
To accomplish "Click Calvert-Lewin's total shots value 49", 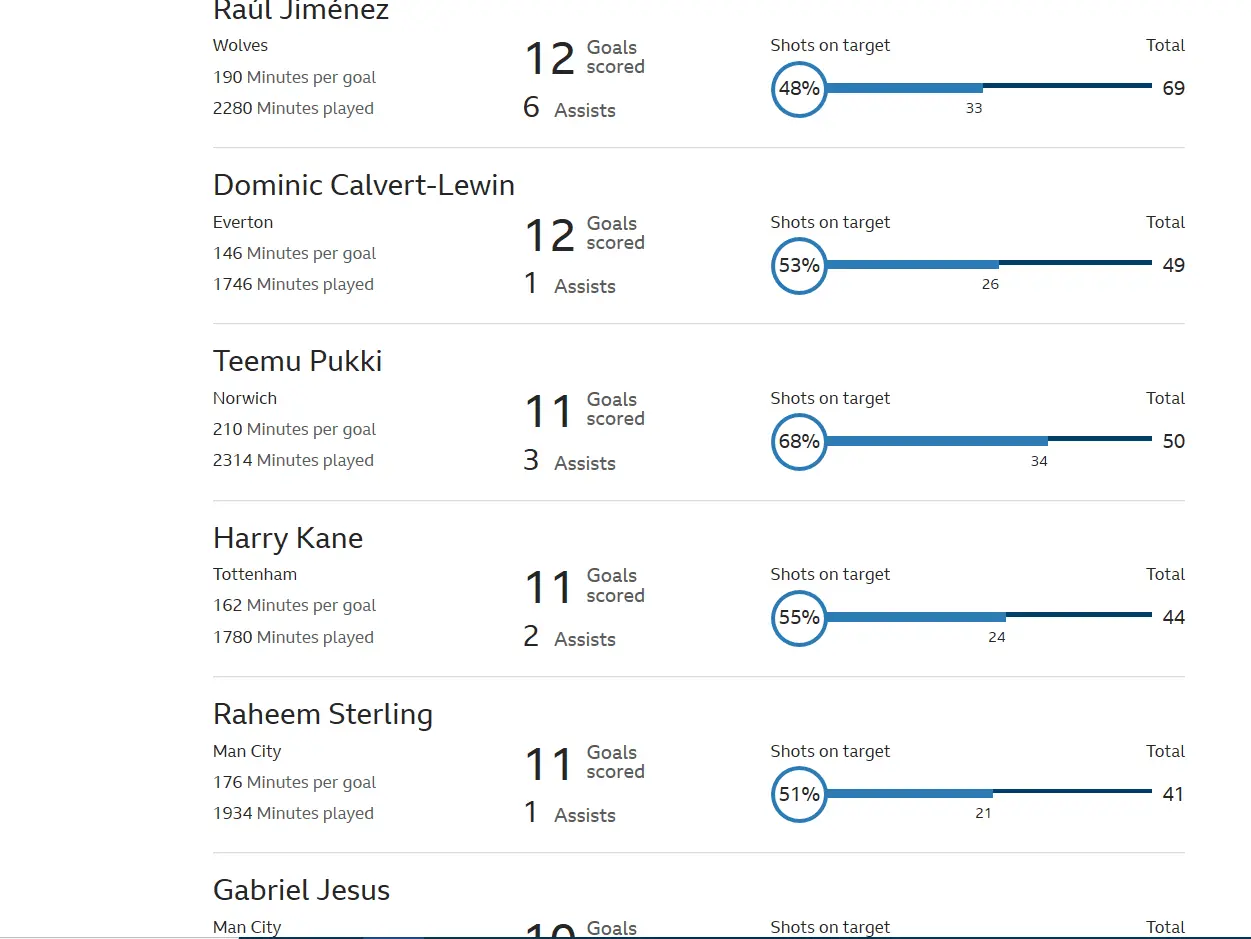I will tap(1173, 266).
